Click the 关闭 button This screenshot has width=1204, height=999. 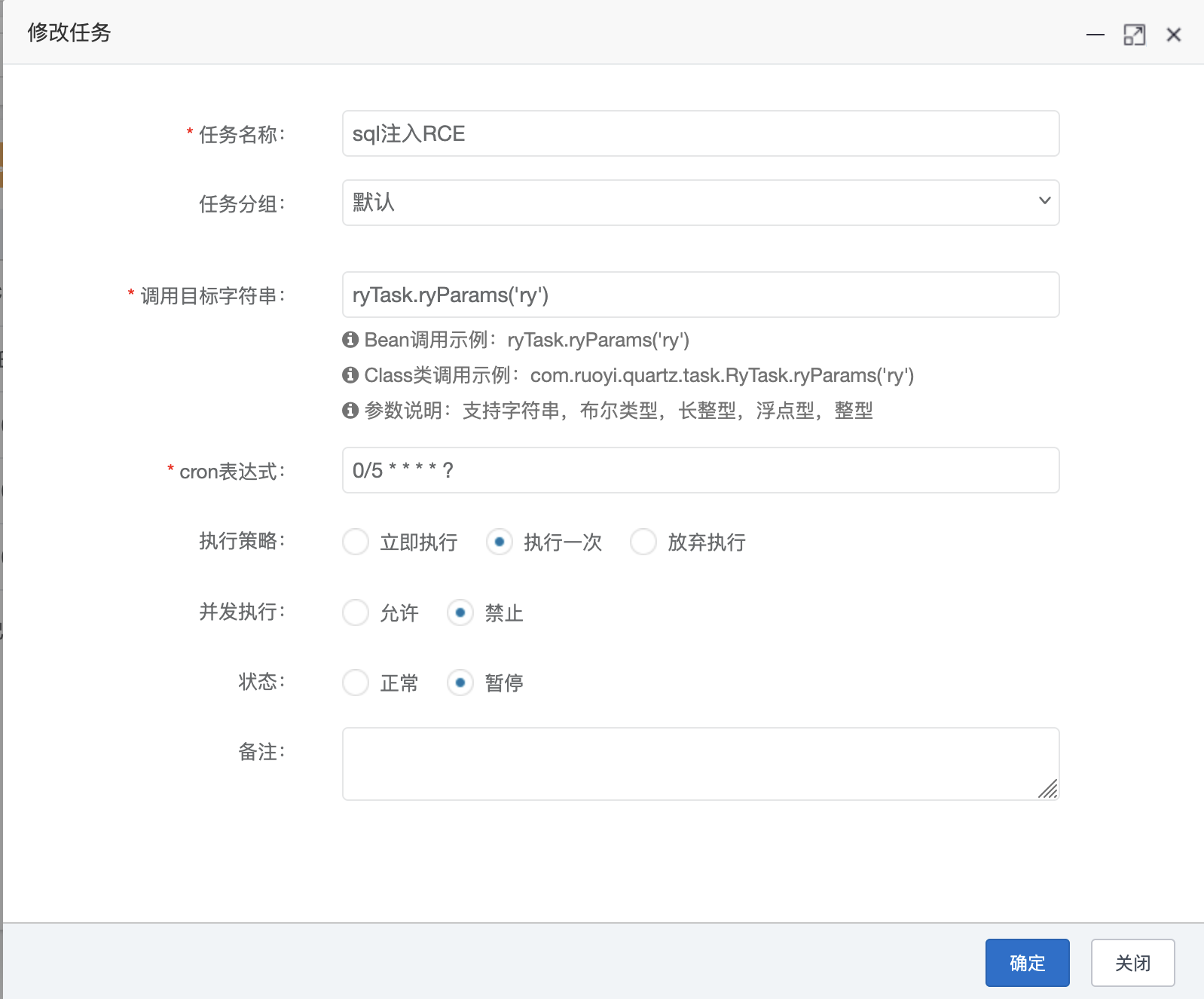1133,963
